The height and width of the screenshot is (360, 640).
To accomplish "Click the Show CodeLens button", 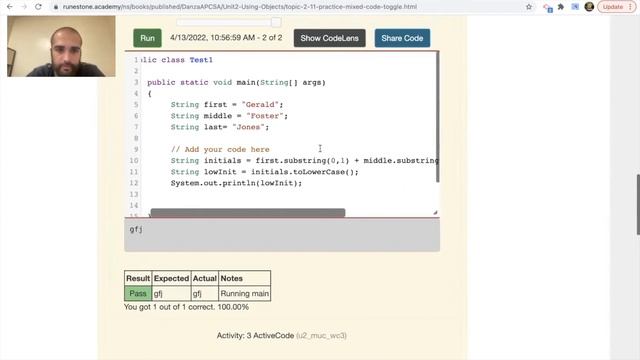I will pos(329,38).
